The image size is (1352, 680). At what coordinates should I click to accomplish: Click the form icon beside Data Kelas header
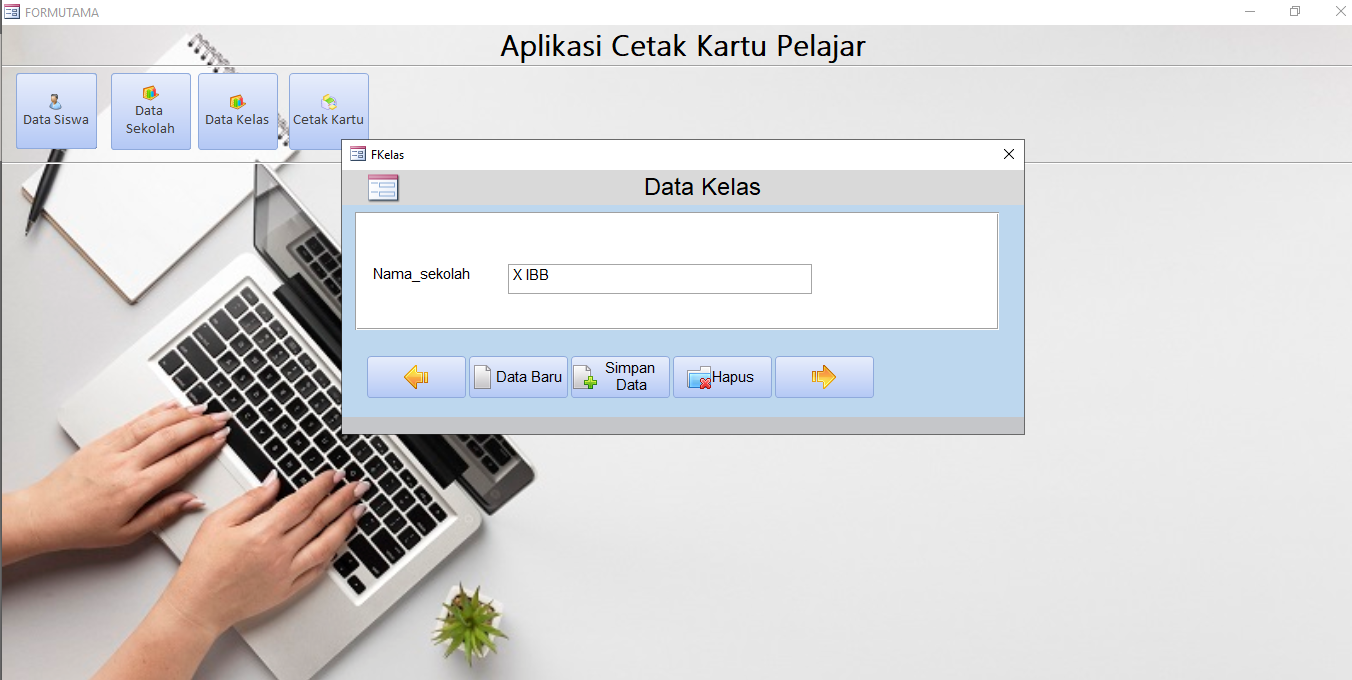click(383, 188)
